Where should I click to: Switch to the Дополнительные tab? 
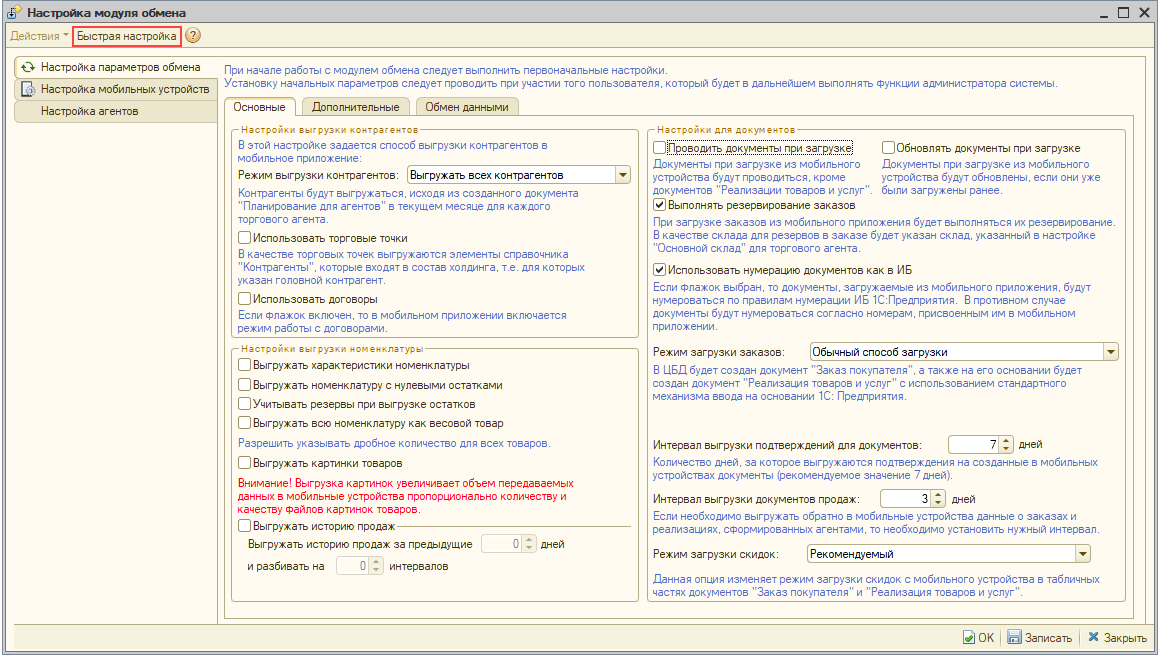[355, 107]
